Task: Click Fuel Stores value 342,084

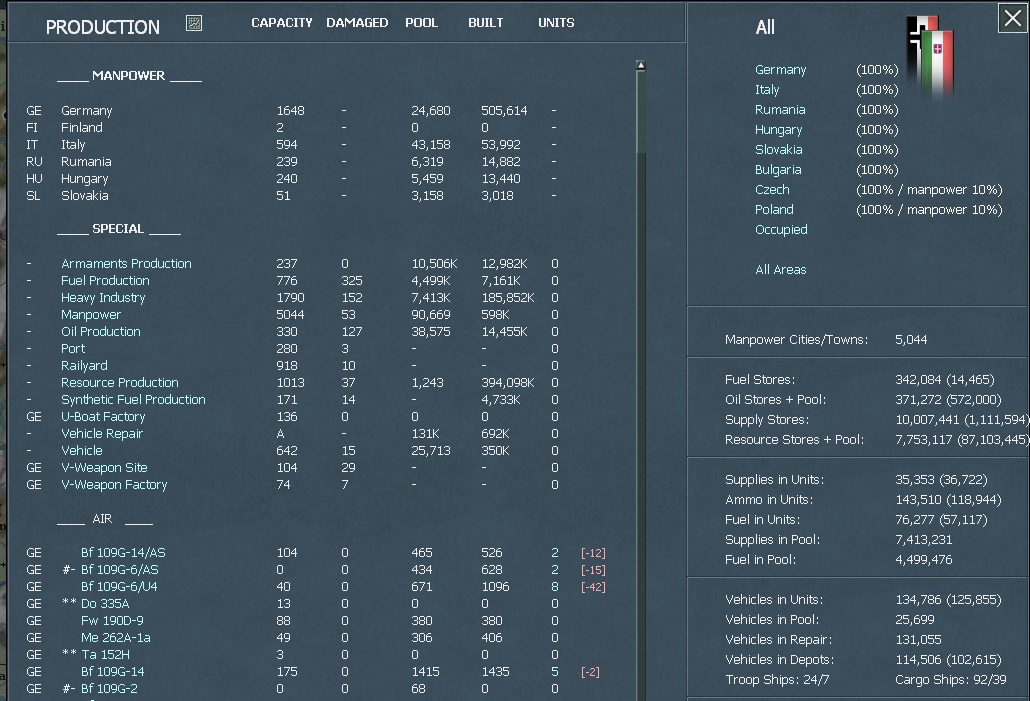Action: (x=918, y=380)
